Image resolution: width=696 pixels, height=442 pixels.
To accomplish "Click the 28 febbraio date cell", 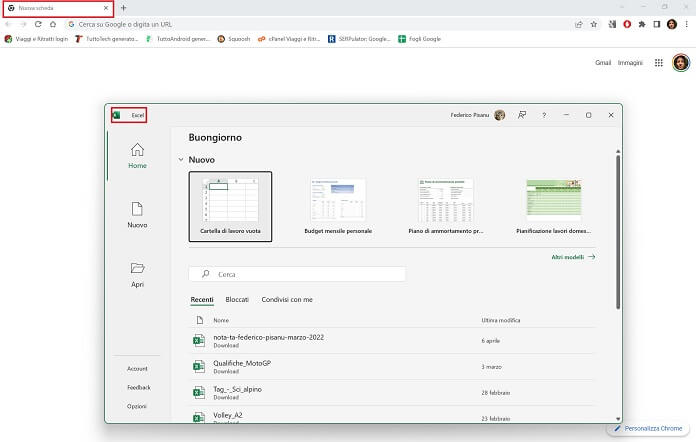I will tap(495, 393).
